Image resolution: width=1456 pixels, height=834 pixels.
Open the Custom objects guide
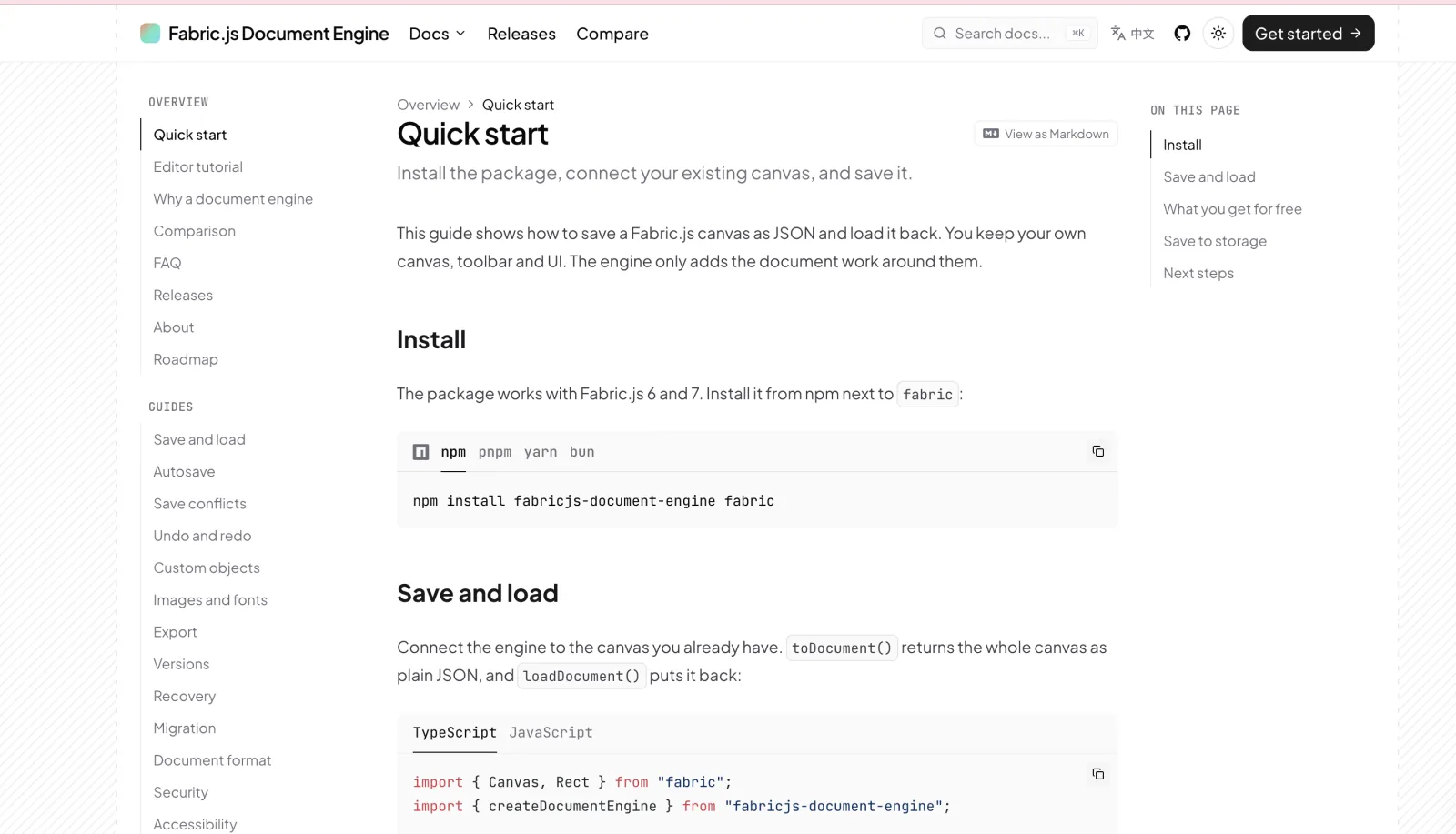pyautogui.click(x=207, y=568)
